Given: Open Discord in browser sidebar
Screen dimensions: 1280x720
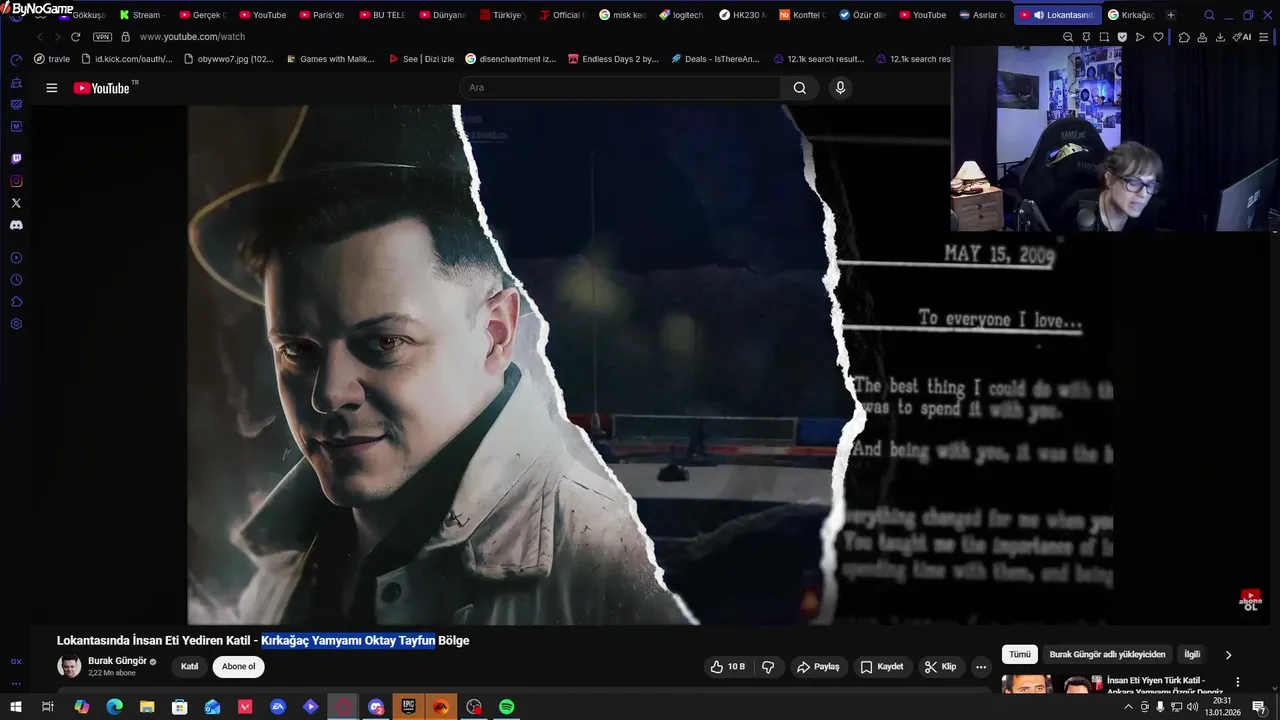Looking at the screenshot, I should click(16, 225).
